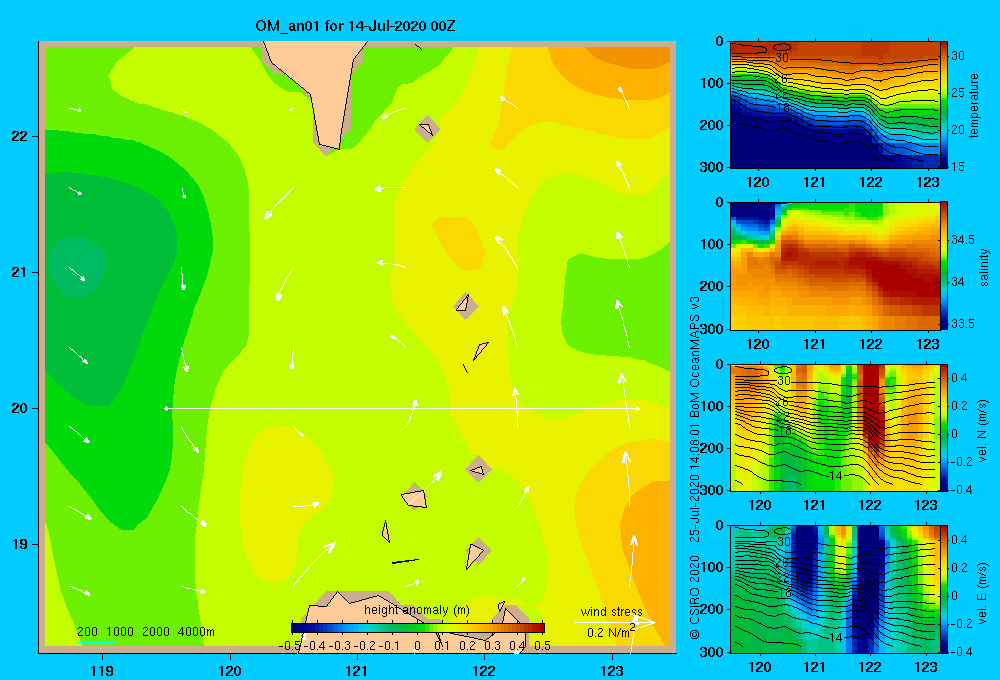Open the vel. N depth section panel
The width and height of the screenshot is (1000, 680).
pos(835,427)
